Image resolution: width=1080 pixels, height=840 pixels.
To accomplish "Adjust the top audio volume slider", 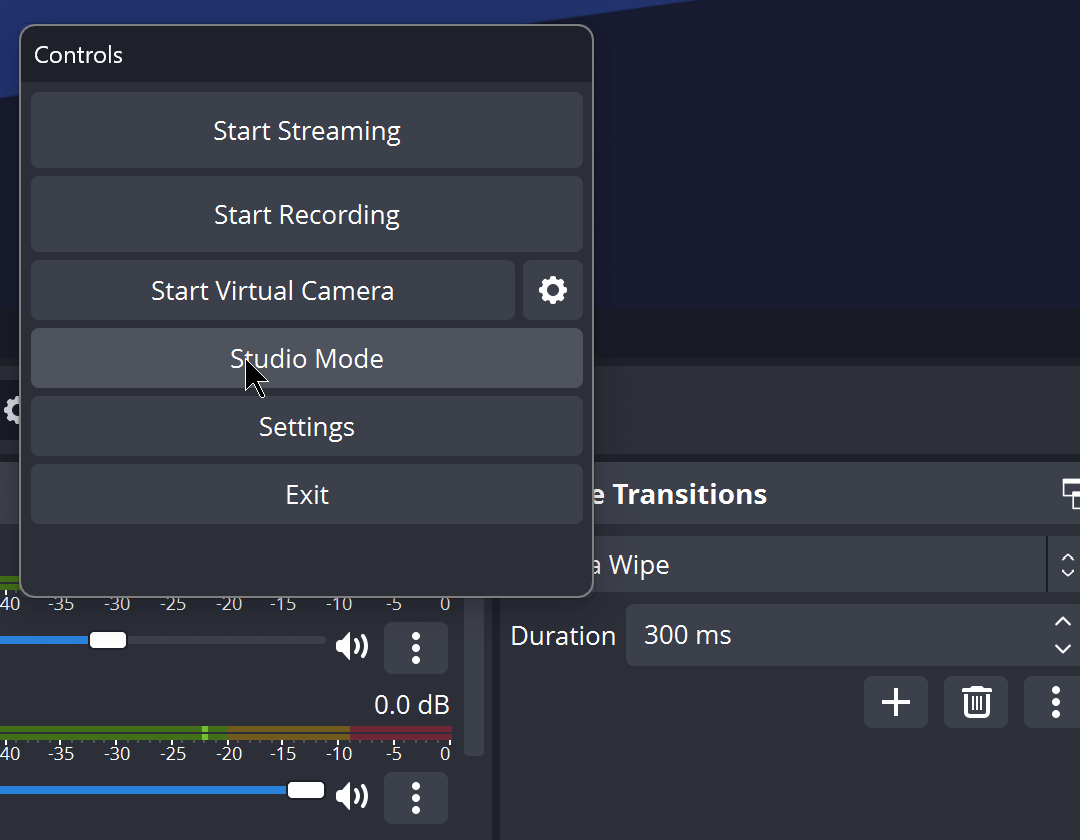I will [107, 639].
